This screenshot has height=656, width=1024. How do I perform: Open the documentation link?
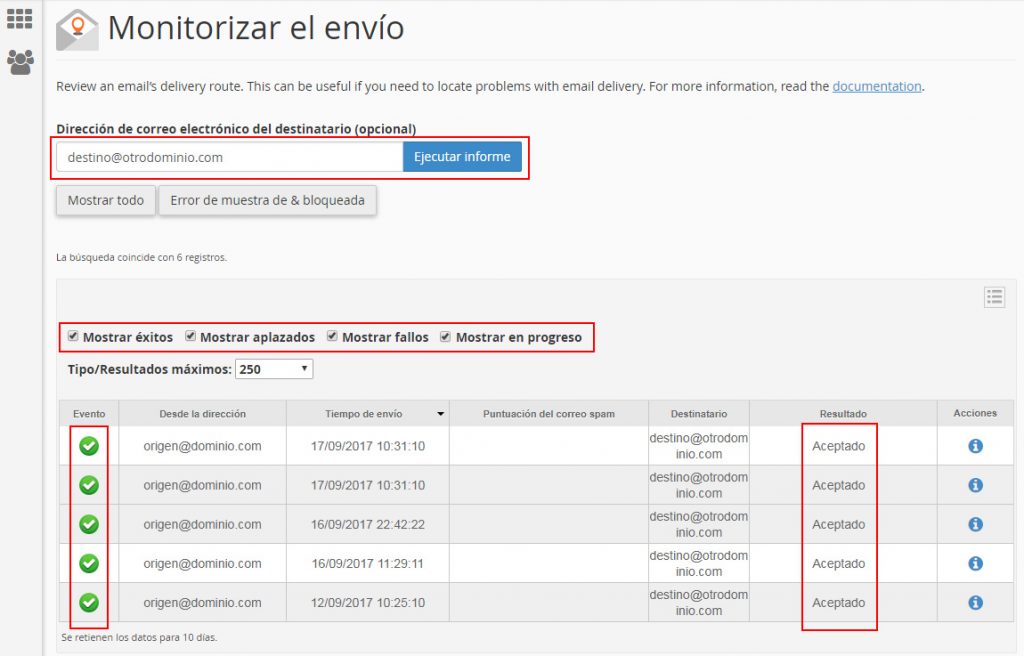[x=876, y=86]
